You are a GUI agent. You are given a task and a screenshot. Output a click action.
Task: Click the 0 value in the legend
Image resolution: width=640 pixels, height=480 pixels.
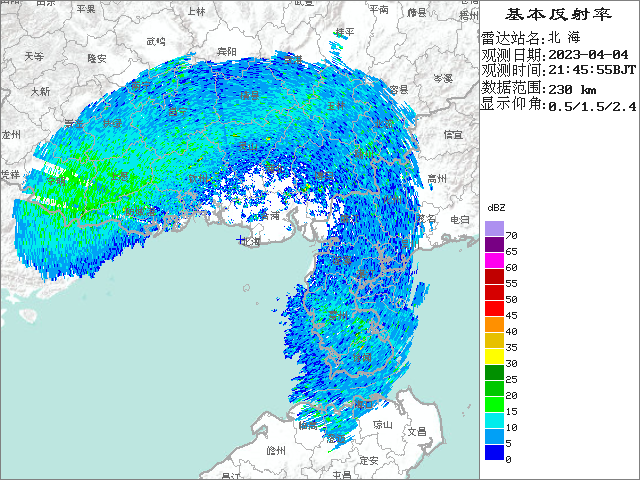[508, 460]
